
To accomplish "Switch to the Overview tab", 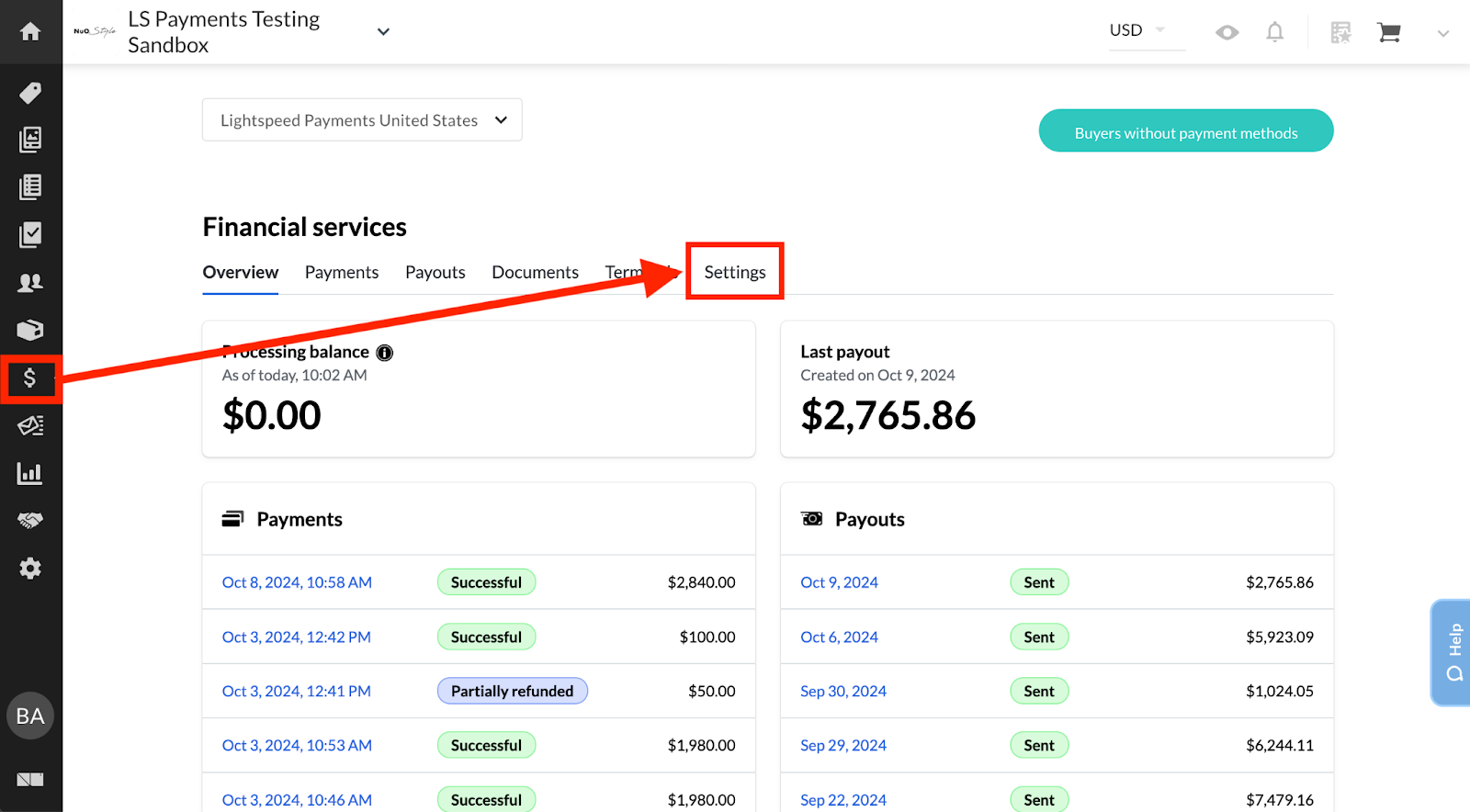I will click(x=241, y=273).
